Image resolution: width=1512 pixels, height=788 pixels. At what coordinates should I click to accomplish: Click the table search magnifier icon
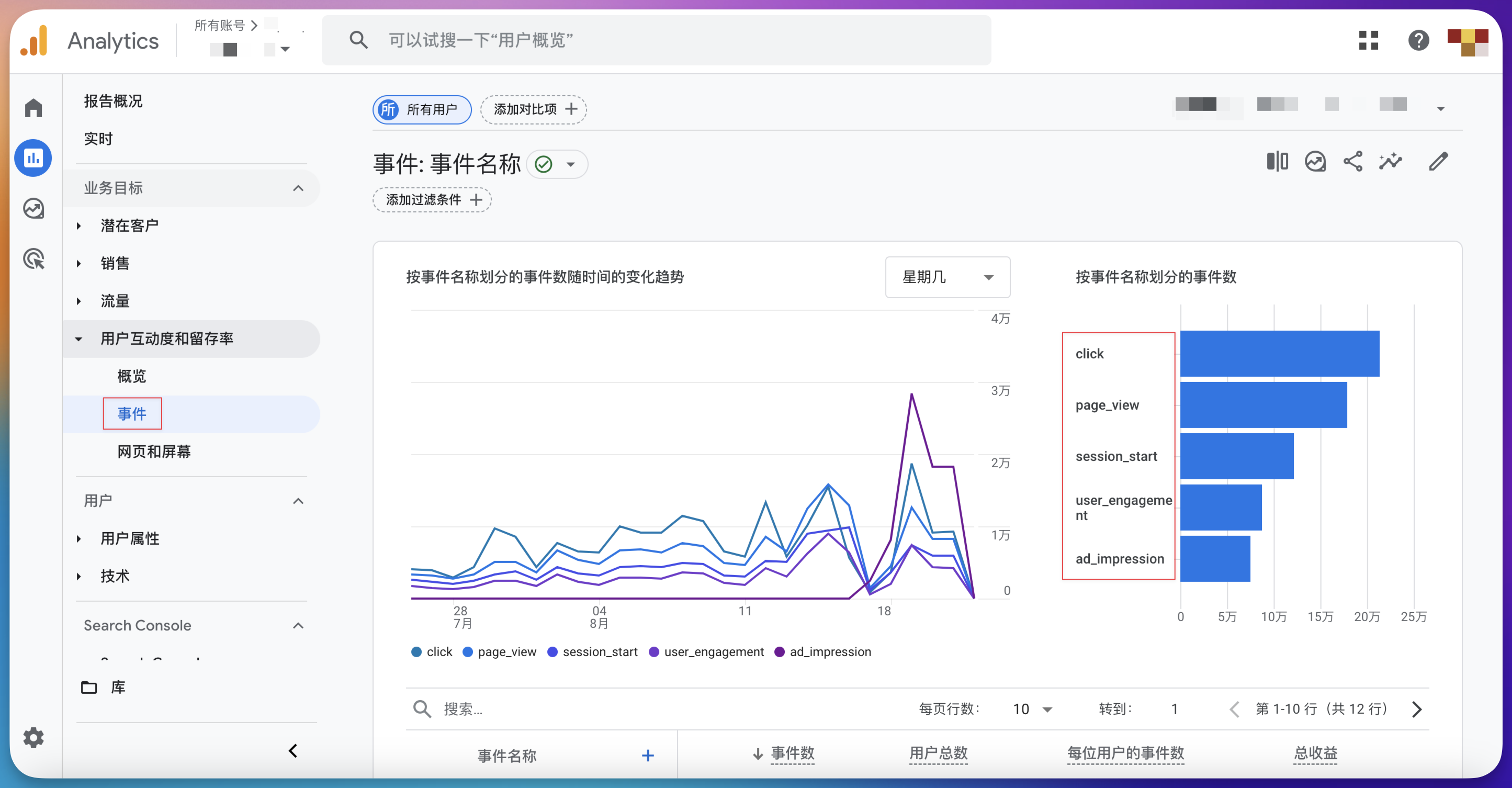[x=422, y=709]
